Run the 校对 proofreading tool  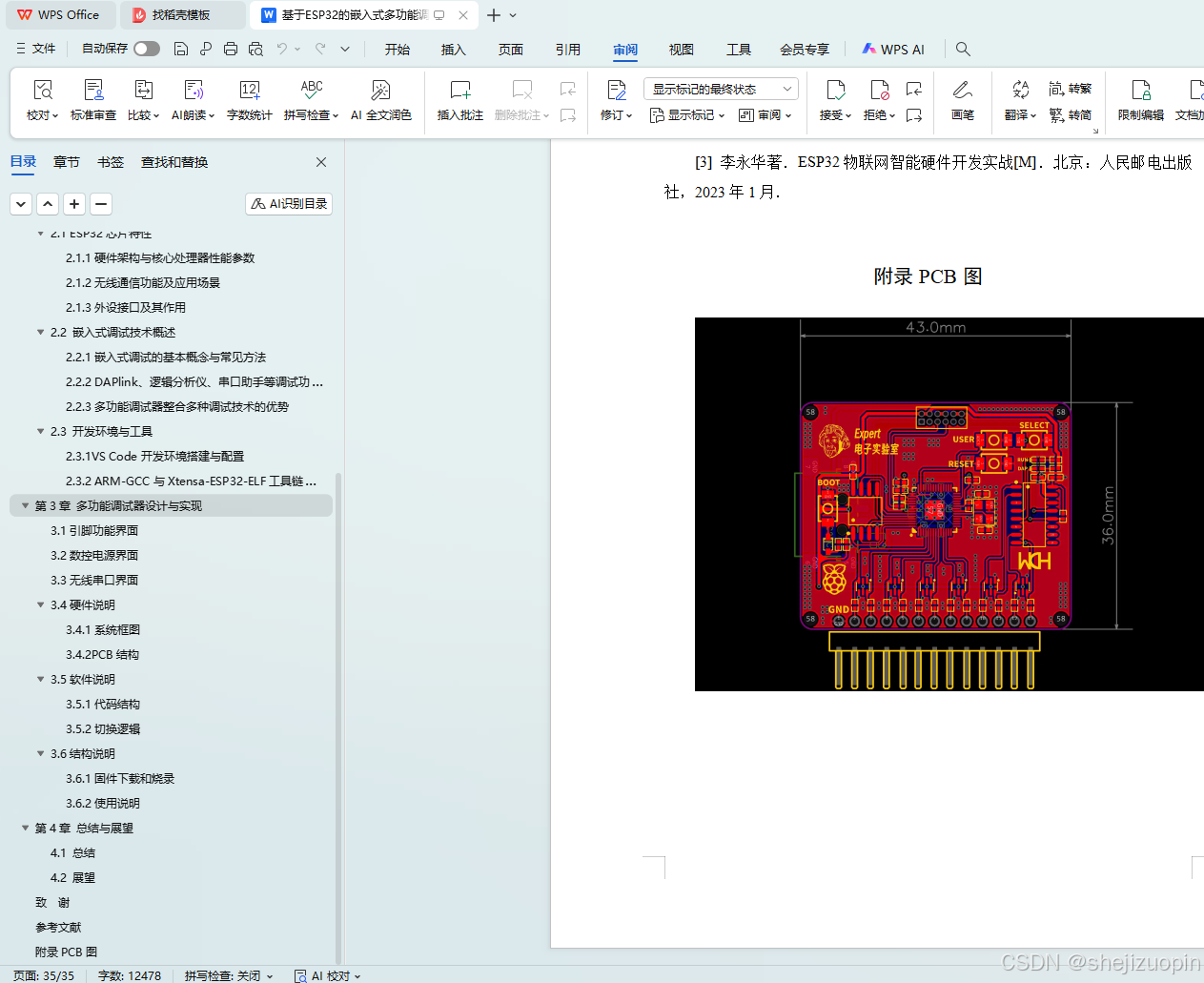[x=39, y=102]
